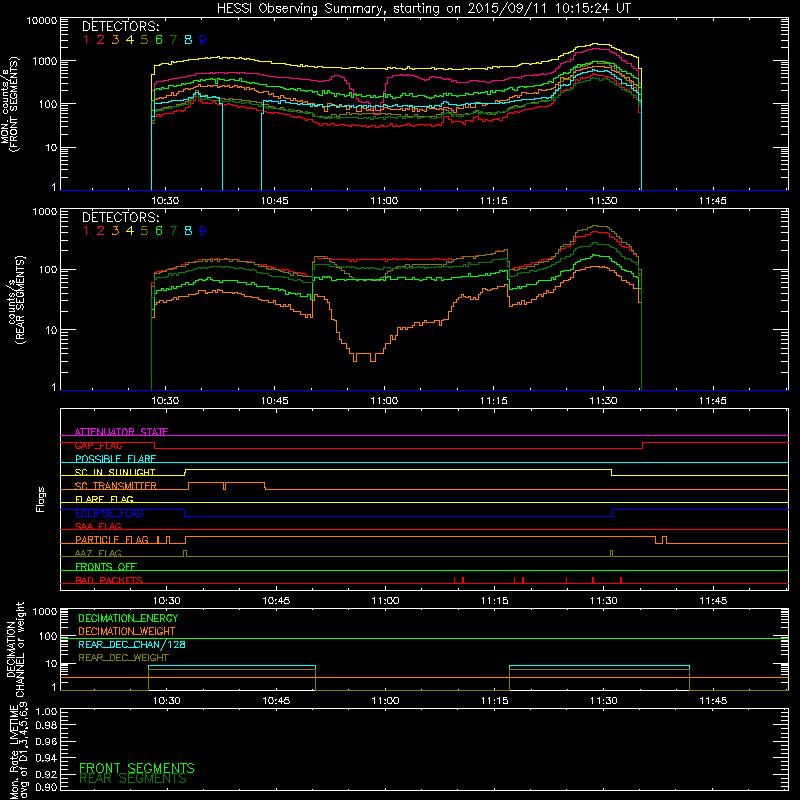800x800 pixels.
Task: Click the 'Mon. Rate LIVETIME' axis title
Action: click(x=15, y=751)
